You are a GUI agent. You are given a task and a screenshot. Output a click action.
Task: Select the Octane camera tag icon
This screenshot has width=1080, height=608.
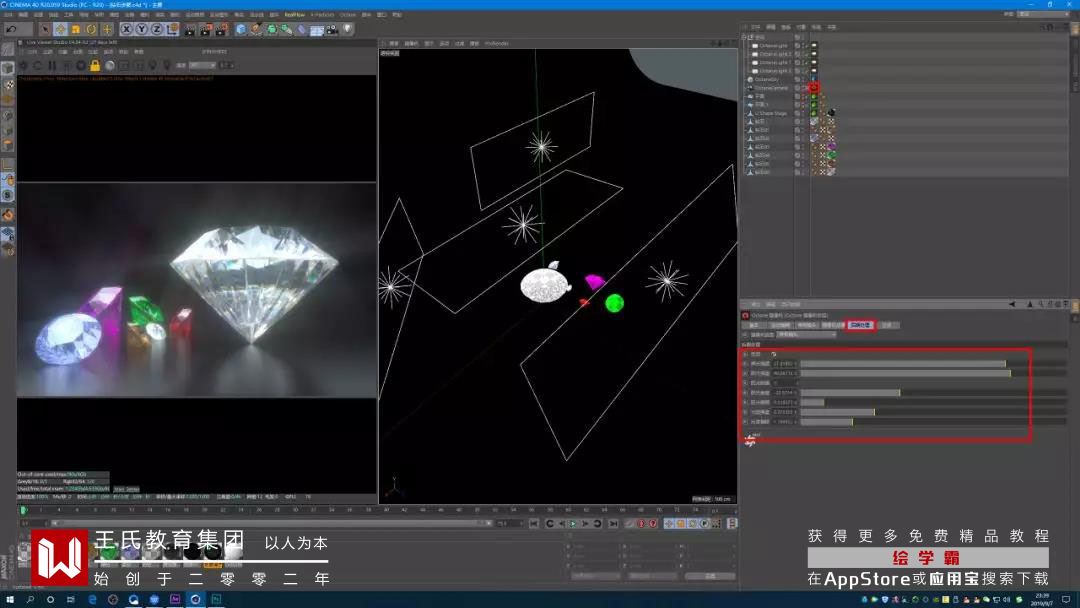pyautogui.click(x=814, y=87)
